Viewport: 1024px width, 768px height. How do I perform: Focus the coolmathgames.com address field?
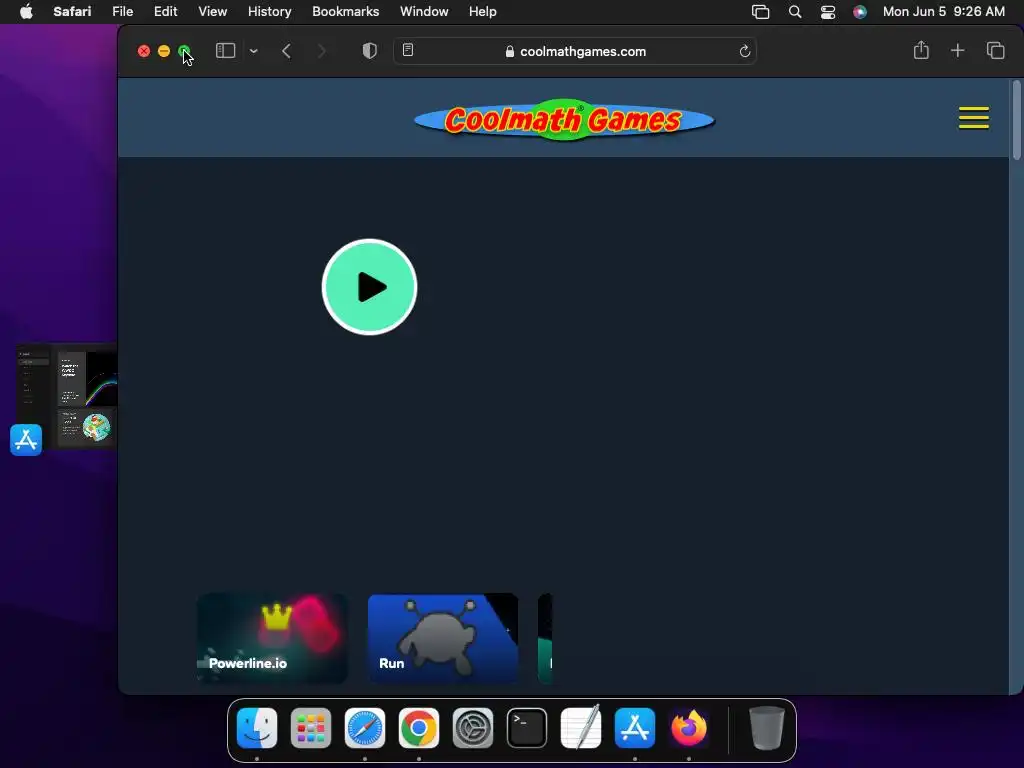point(575,51)
